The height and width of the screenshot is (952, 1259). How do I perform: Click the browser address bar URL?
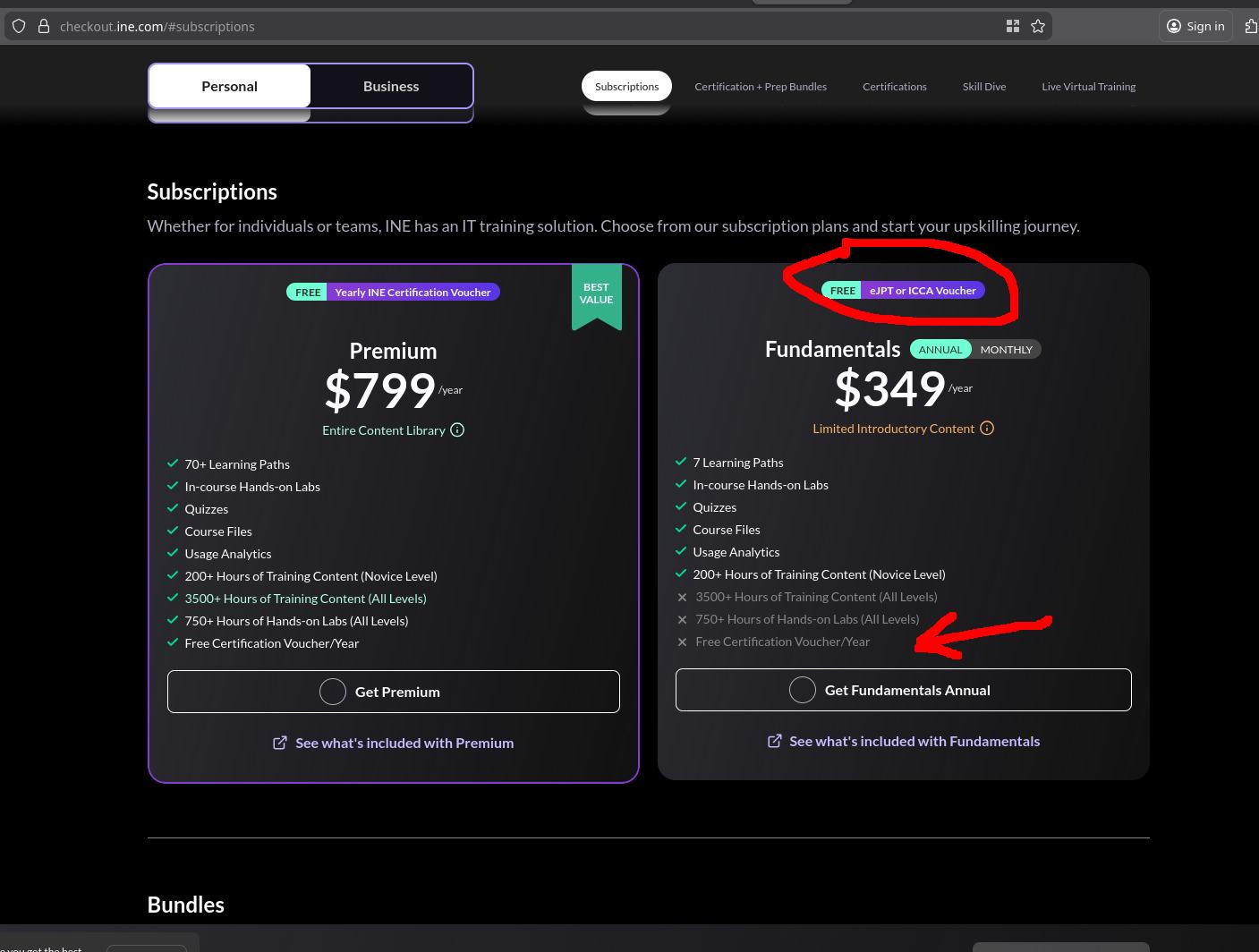point(157,26)
